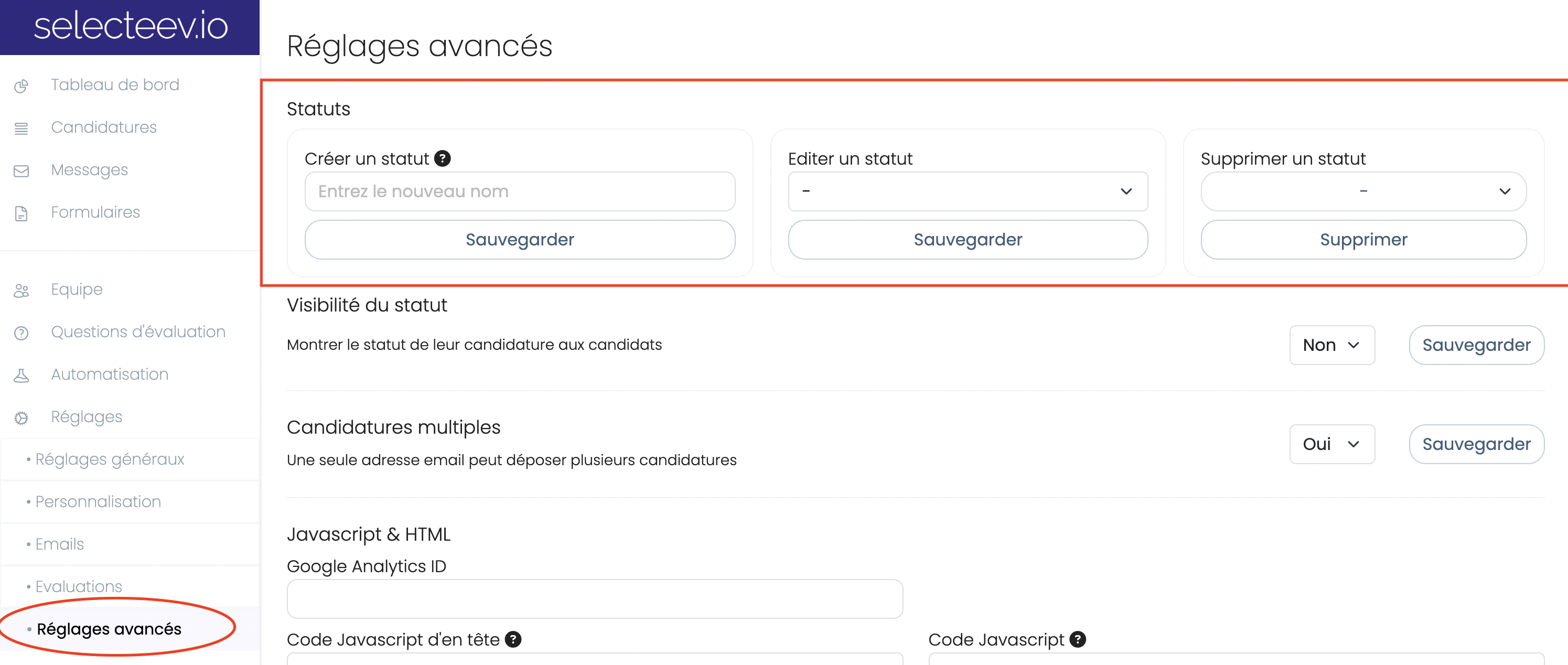
Task: Click the Messages envelope icon
Action: (22, 171)
